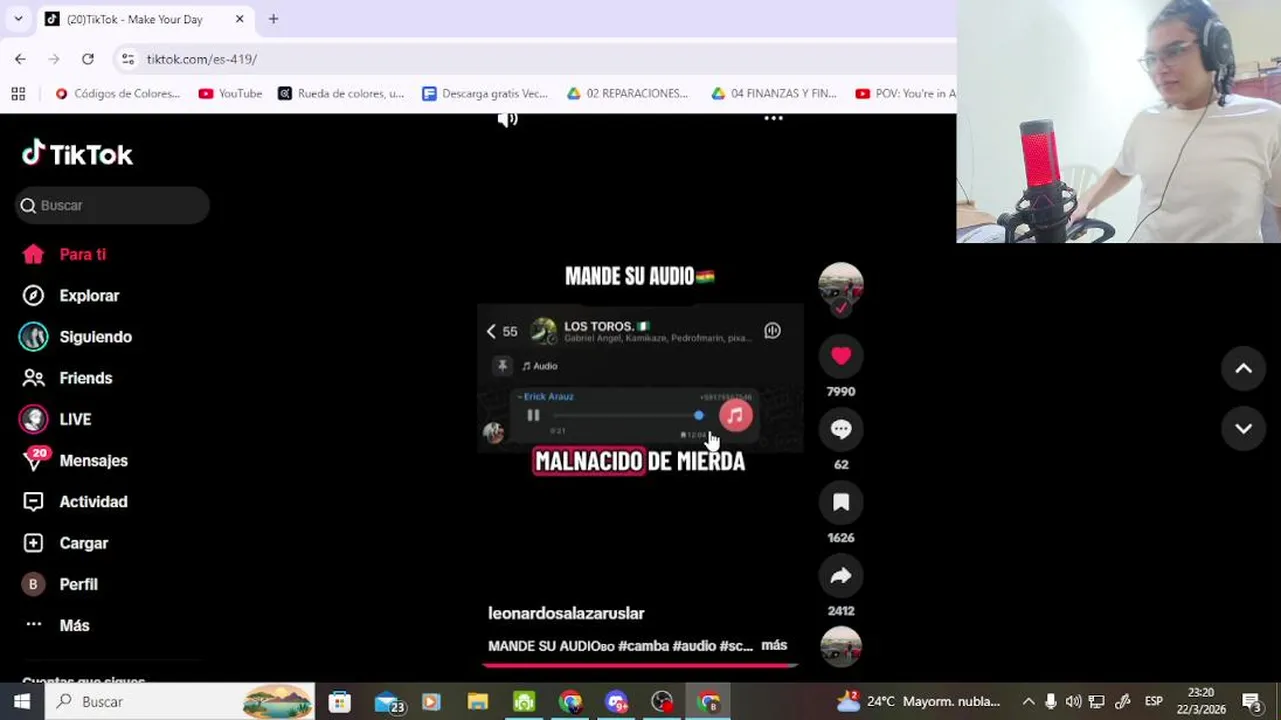Viewport: 1281px width, 720px height.
Task: Open video options three-dots menu
Action: [x=773, y=118]
